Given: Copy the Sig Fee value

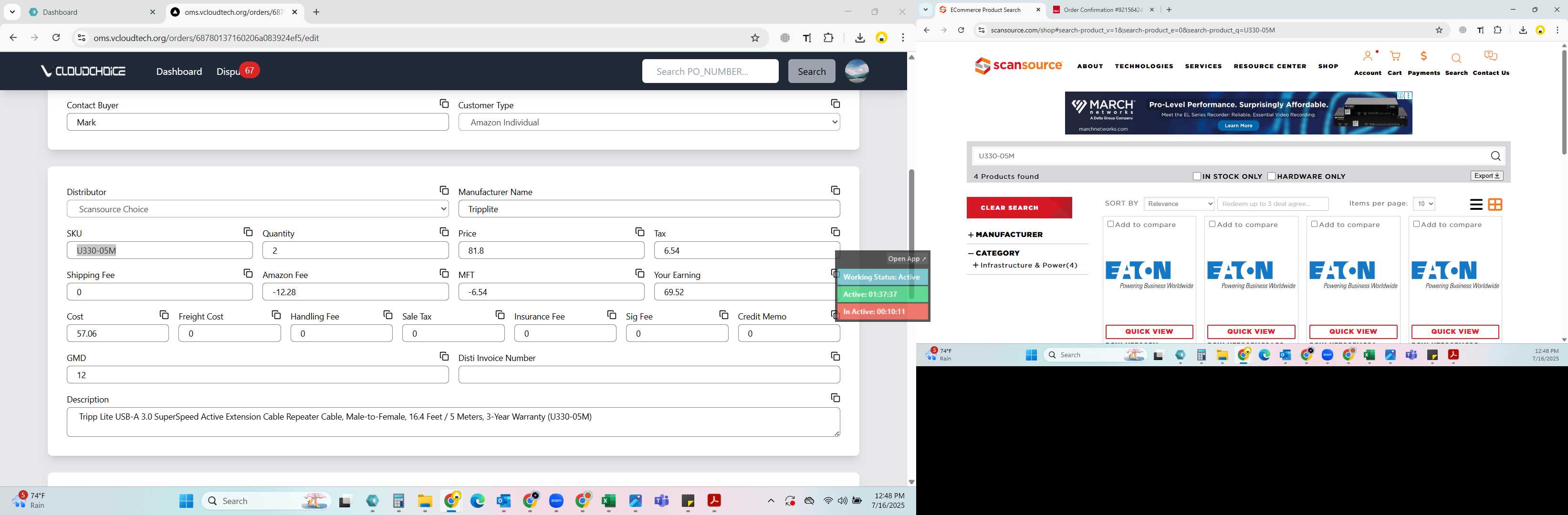Looking at the screenshot, I should [723, 314].
